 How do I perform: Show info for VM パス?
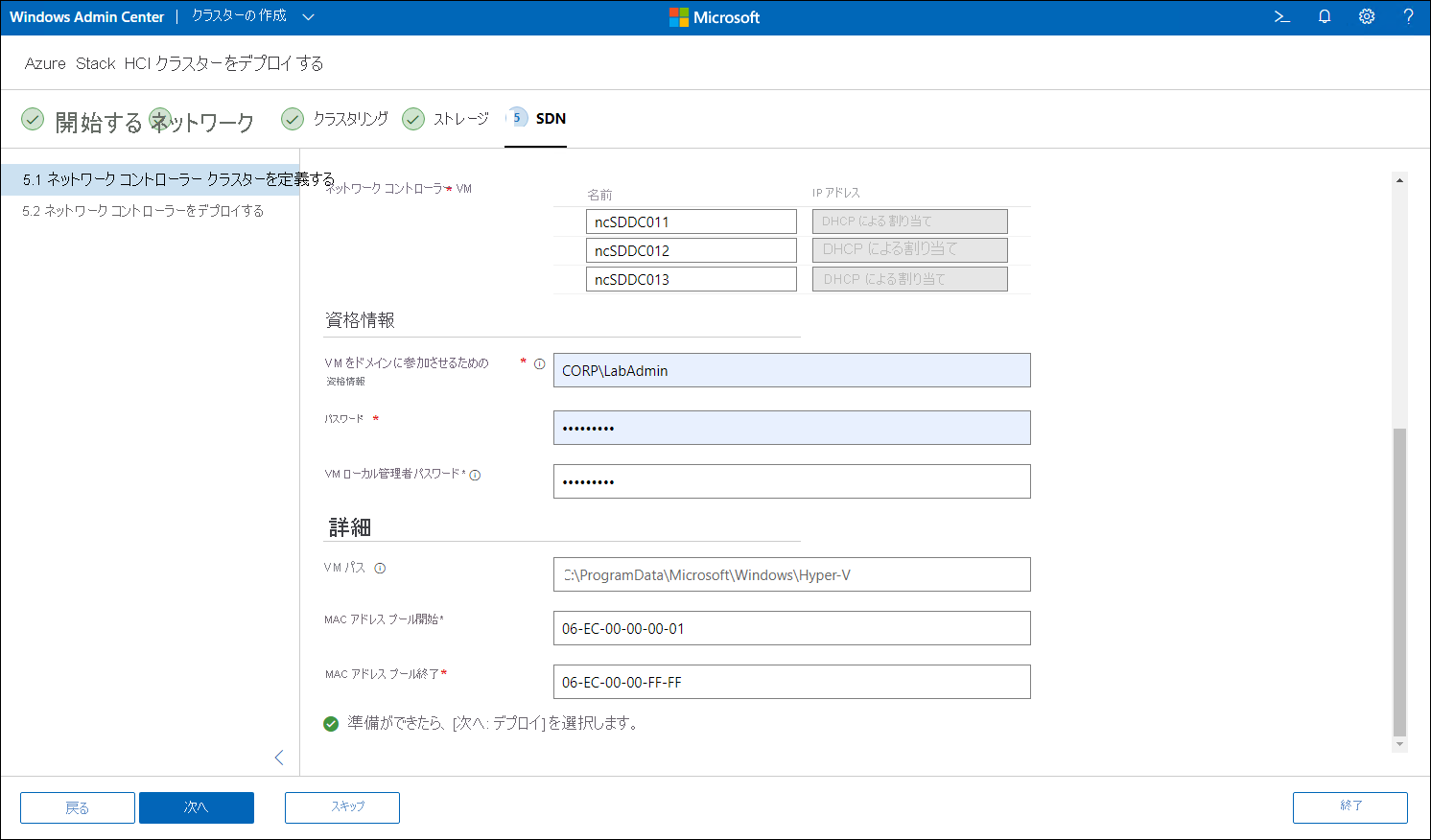380,568
